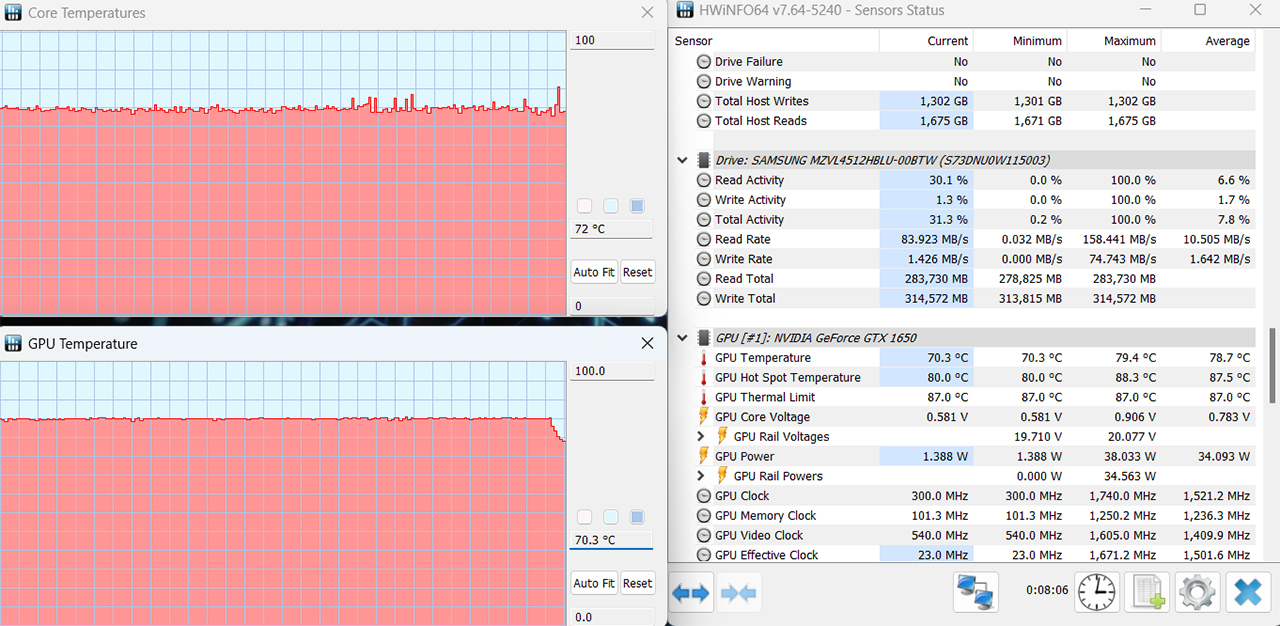
Task: Click the maximum value field showing 100.0
Action: 610,371
